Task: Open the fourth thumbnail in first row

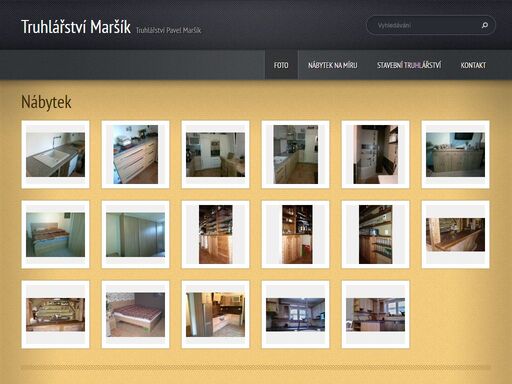Action: pyautogui.click(x=295, y=154)
